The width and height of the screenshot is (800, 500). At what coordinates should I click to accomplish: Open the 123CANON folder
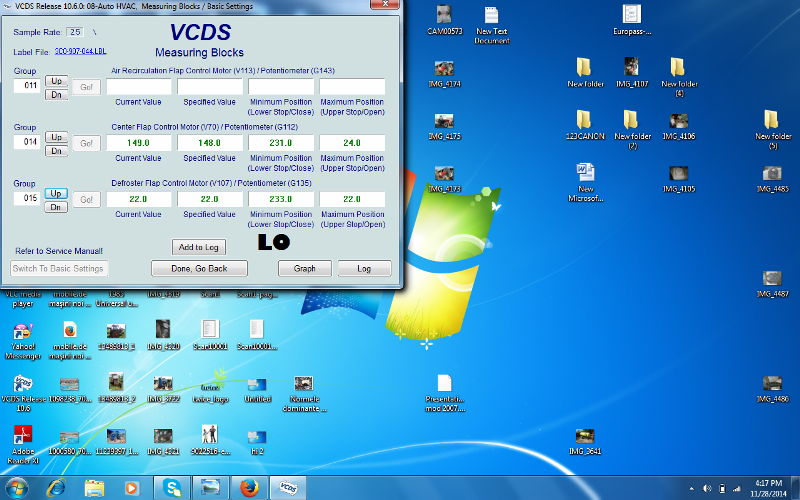(585, 125)
